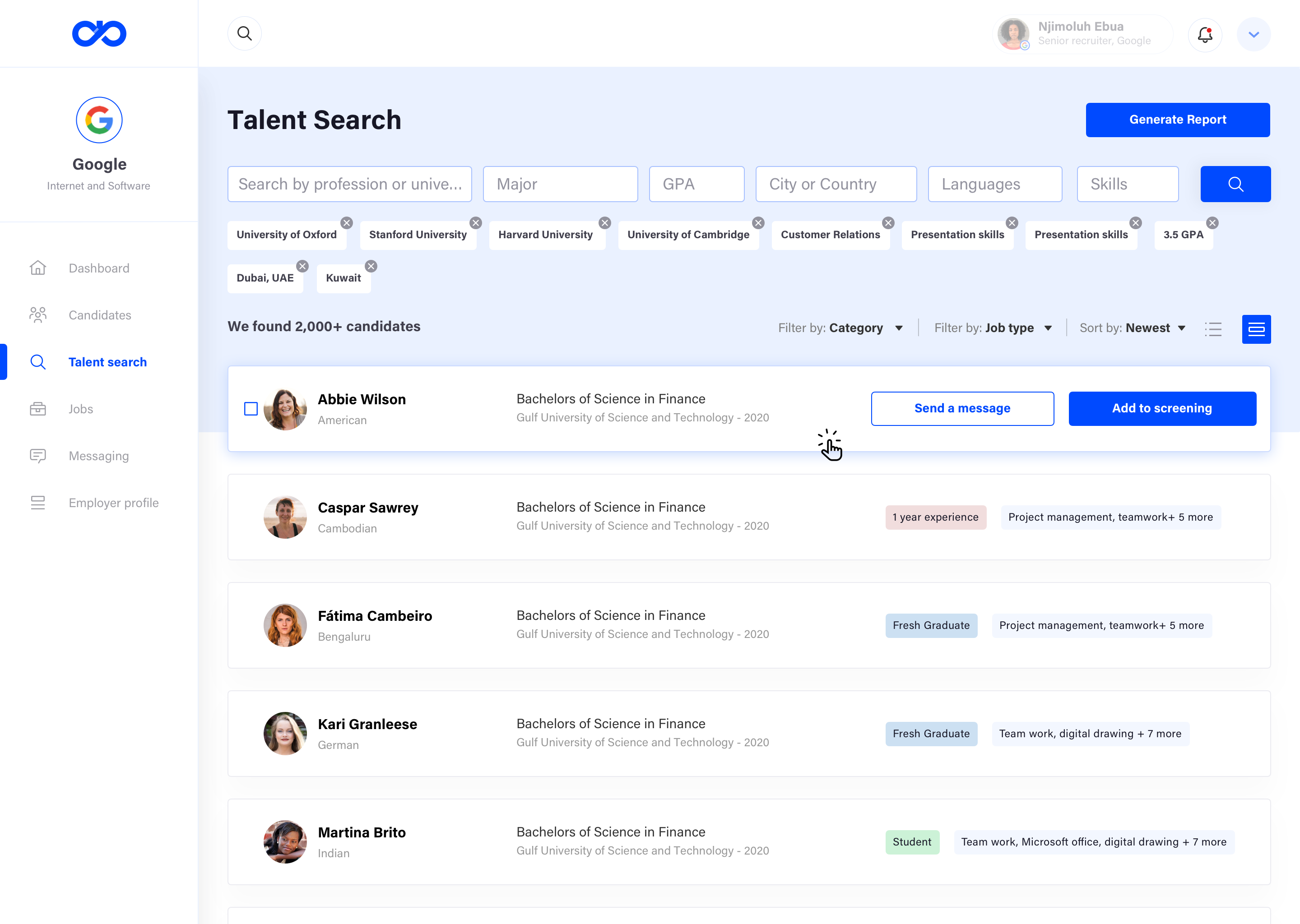
Task: Remove the Stanford University filter chip
Action: 476,222
